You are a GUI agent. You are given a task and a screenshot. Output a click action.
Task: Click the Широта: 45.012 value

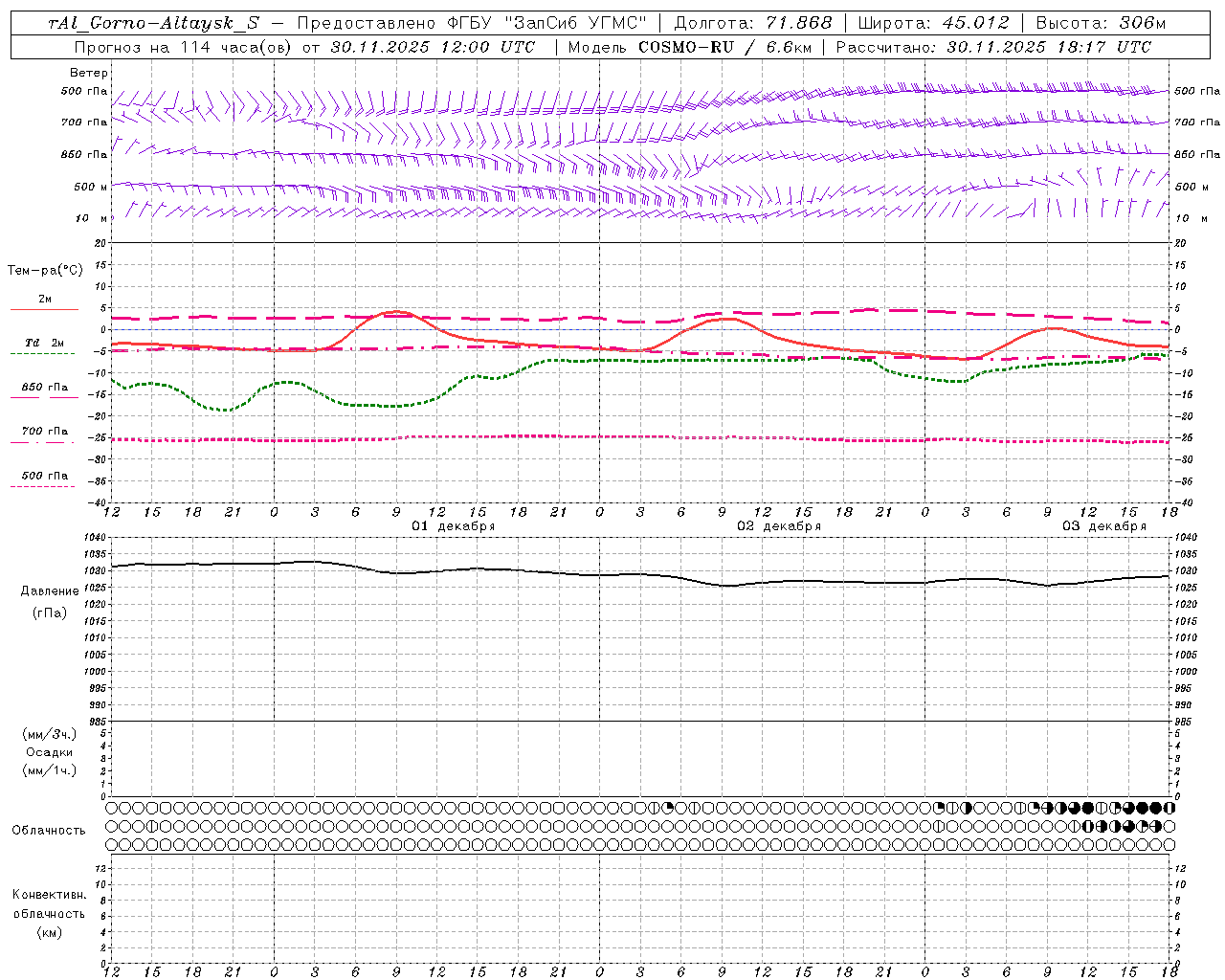934,23
